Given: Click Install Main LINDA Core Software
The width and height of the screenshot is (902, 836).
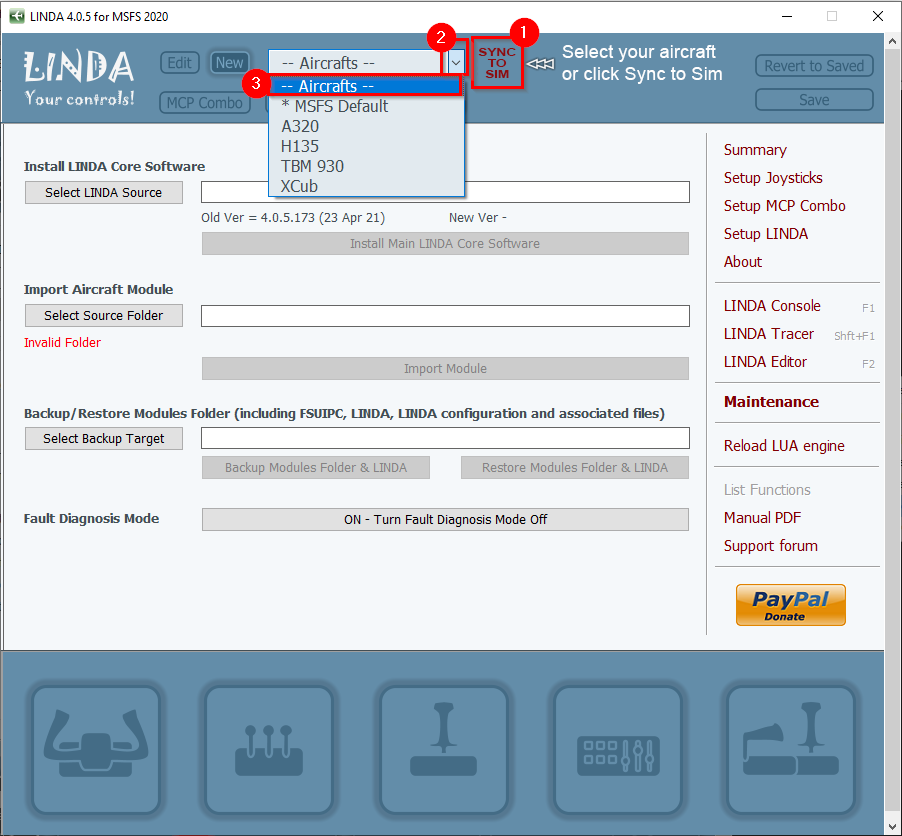Looking at the screenshot, I should [x=445, y=243].
